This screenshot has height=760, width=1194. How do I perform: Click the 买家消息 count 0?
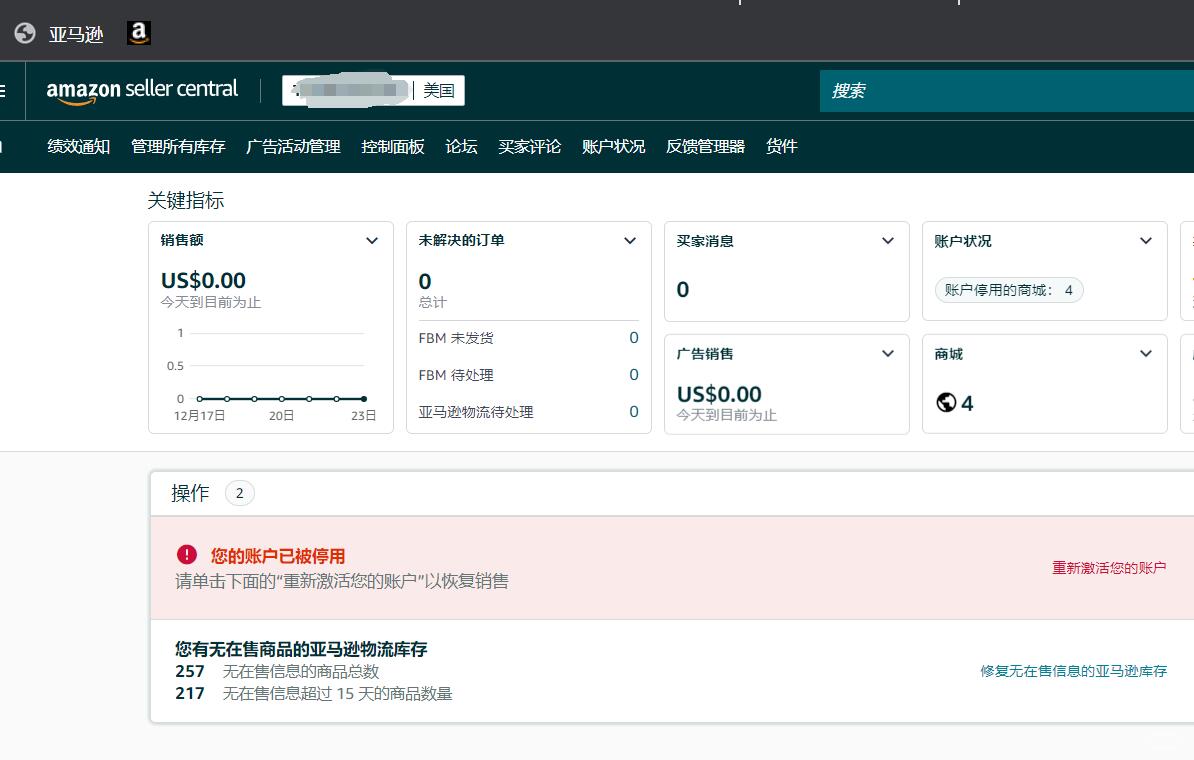683,289
